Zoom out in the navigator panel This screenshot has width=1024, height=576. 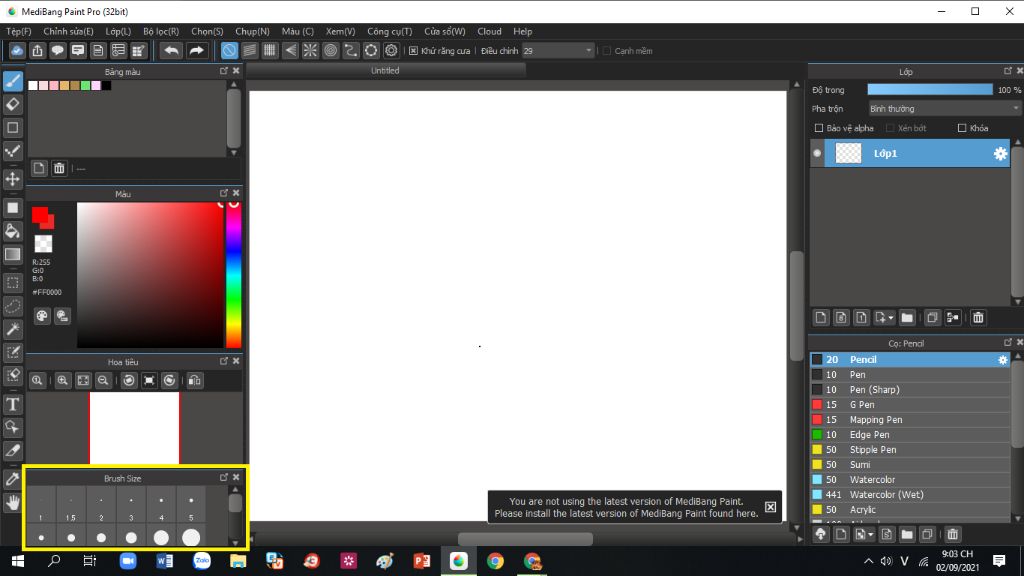[103, 380]
